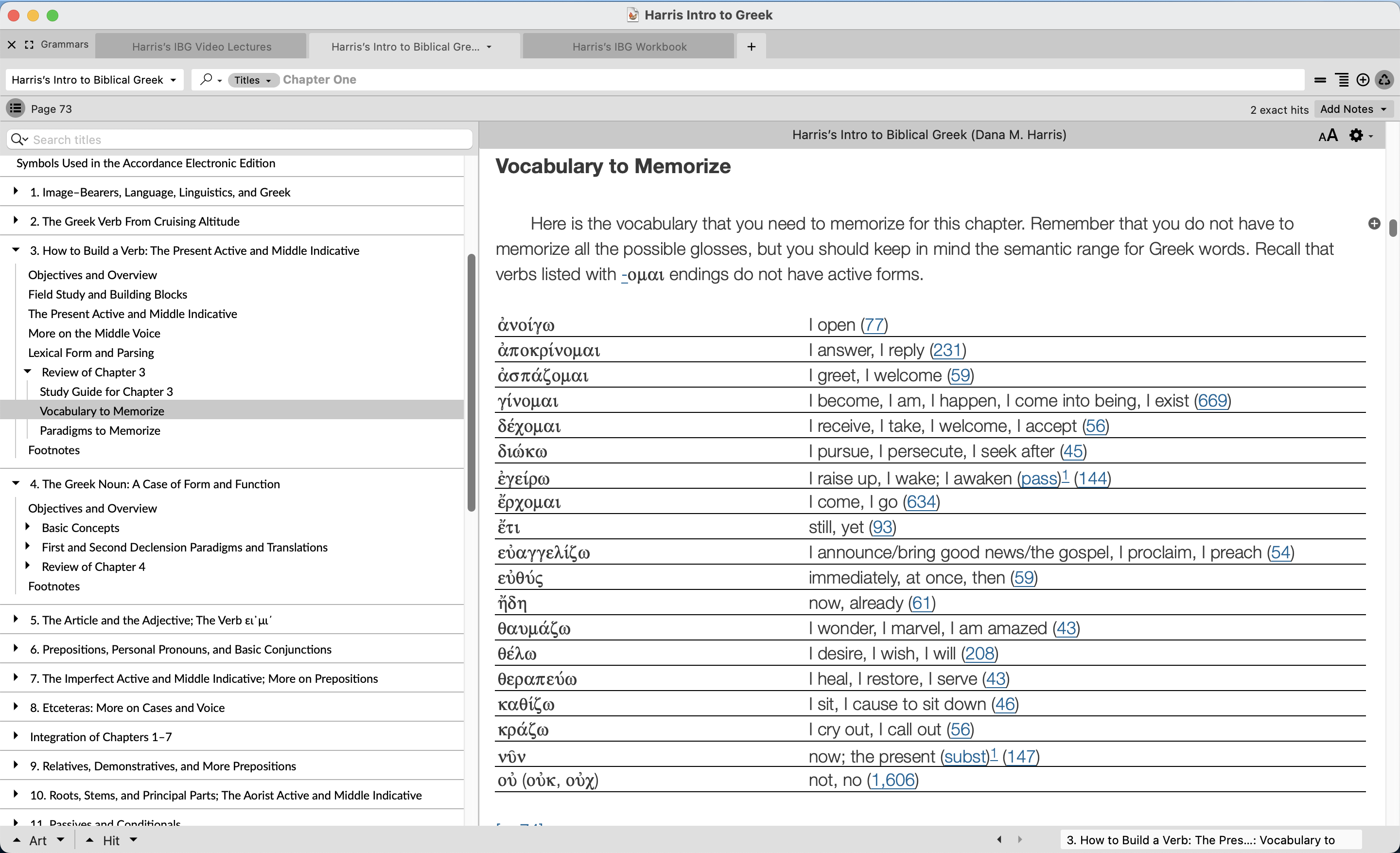The width and height of the screenshot is (1400, 853).
Task: Click the 669 frequency link for γίνομαι
Action: pos(1212,401)
